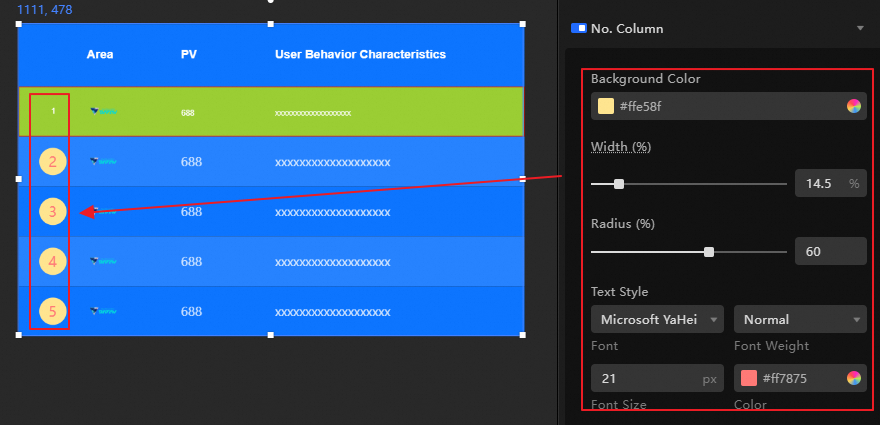Click the Background Color label
This screenshot has width=880, height=425.
(x=645, y=79)
